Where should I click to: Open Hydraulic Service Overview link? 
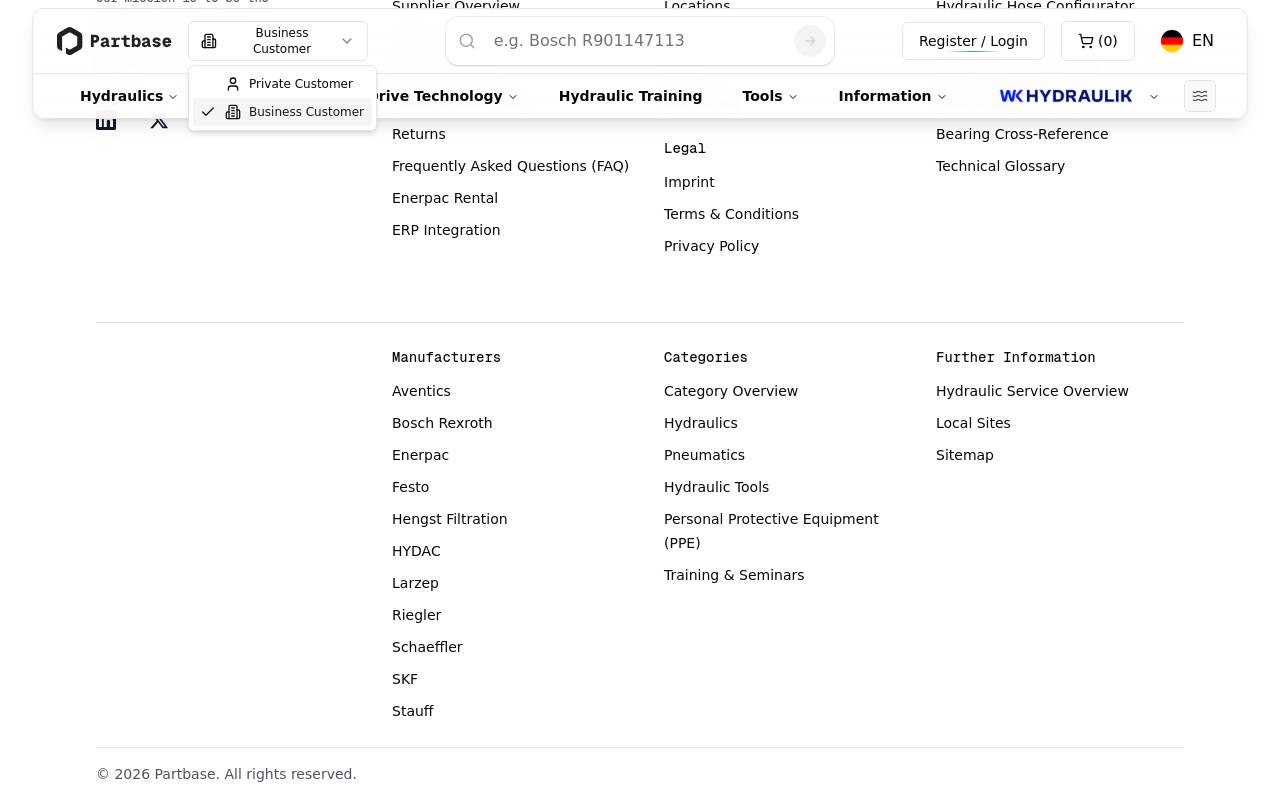coord(1032,391)
